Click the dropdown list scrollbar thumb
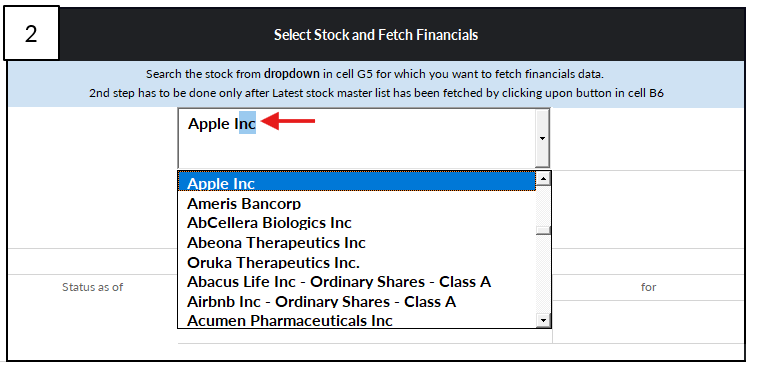Image resolution: width=757 pixels, height=368 pixels. (544, 230)
